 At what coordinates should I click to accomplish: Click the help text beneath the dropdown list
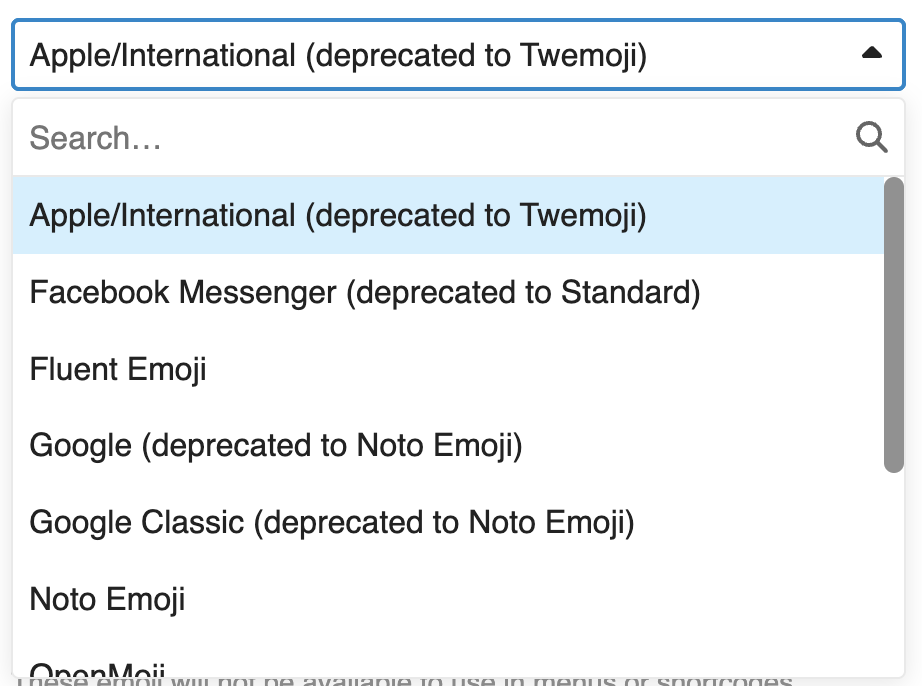[x=400, y=682]
